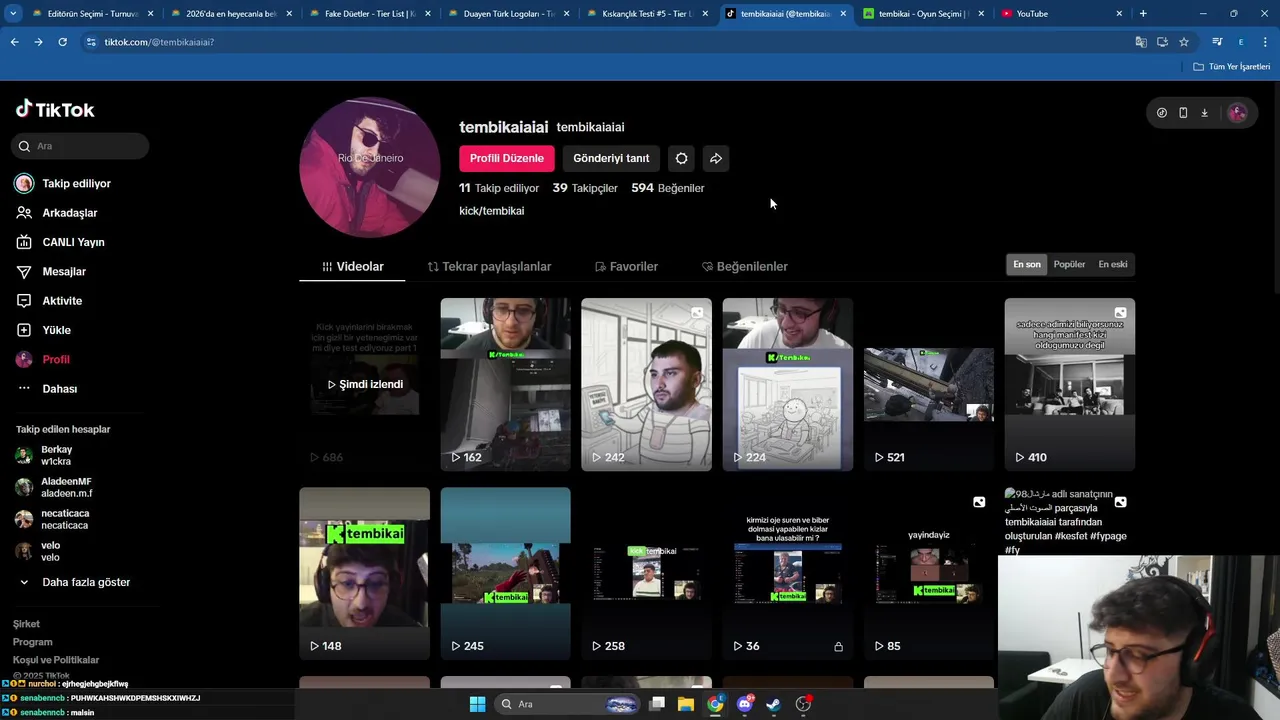
Task: Click profile avatar picture
Action: click(370, 167)
